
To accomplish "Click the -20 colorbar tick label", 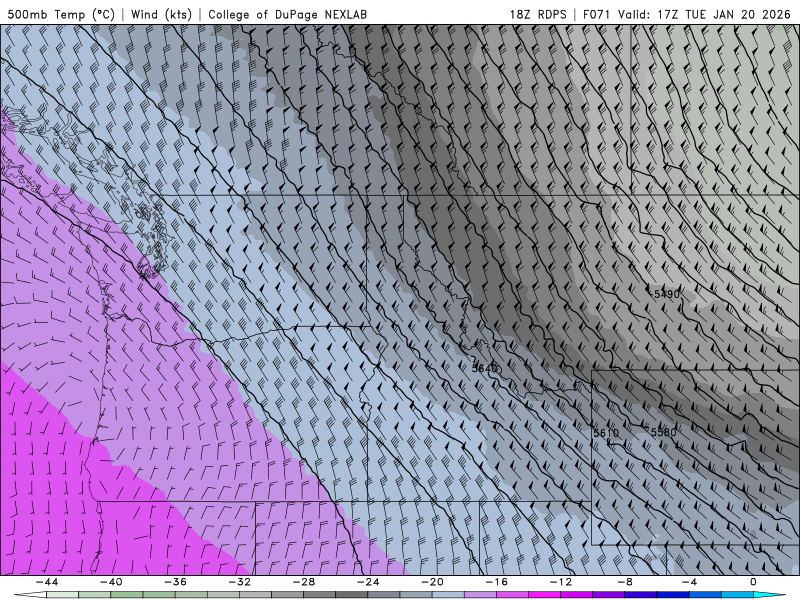I will [x=432, y=582].
